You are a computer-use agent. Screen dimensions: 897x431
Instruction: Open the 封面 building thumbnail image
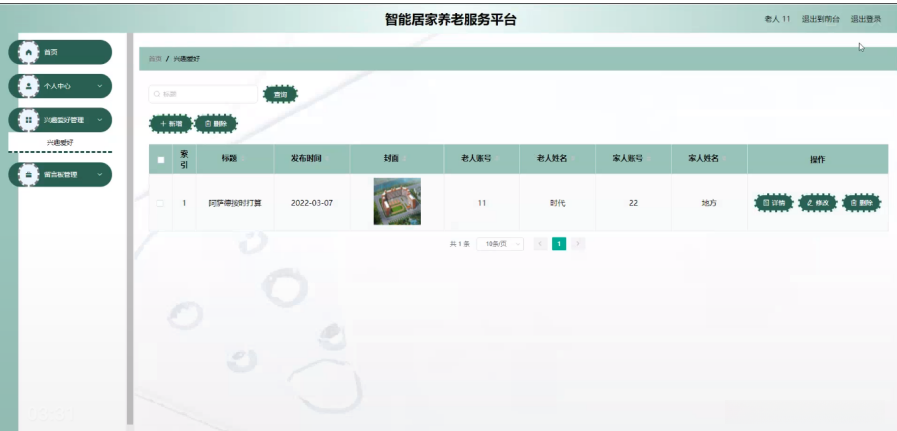tap(397, 201)
